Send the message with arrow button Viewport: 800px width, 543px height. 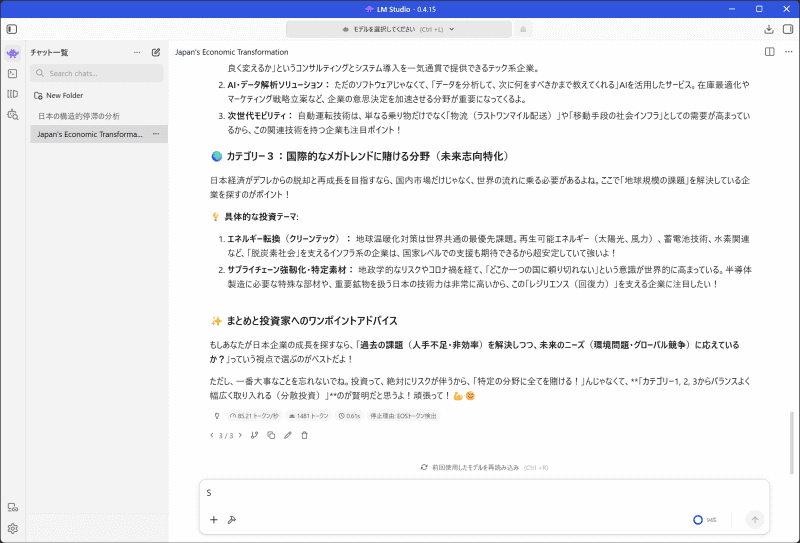click(755, 520)
